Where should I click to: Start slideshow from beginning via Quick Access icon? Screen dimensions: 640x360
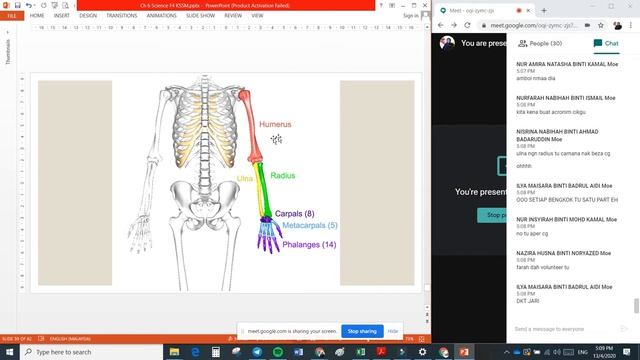[x=54, y=5]
